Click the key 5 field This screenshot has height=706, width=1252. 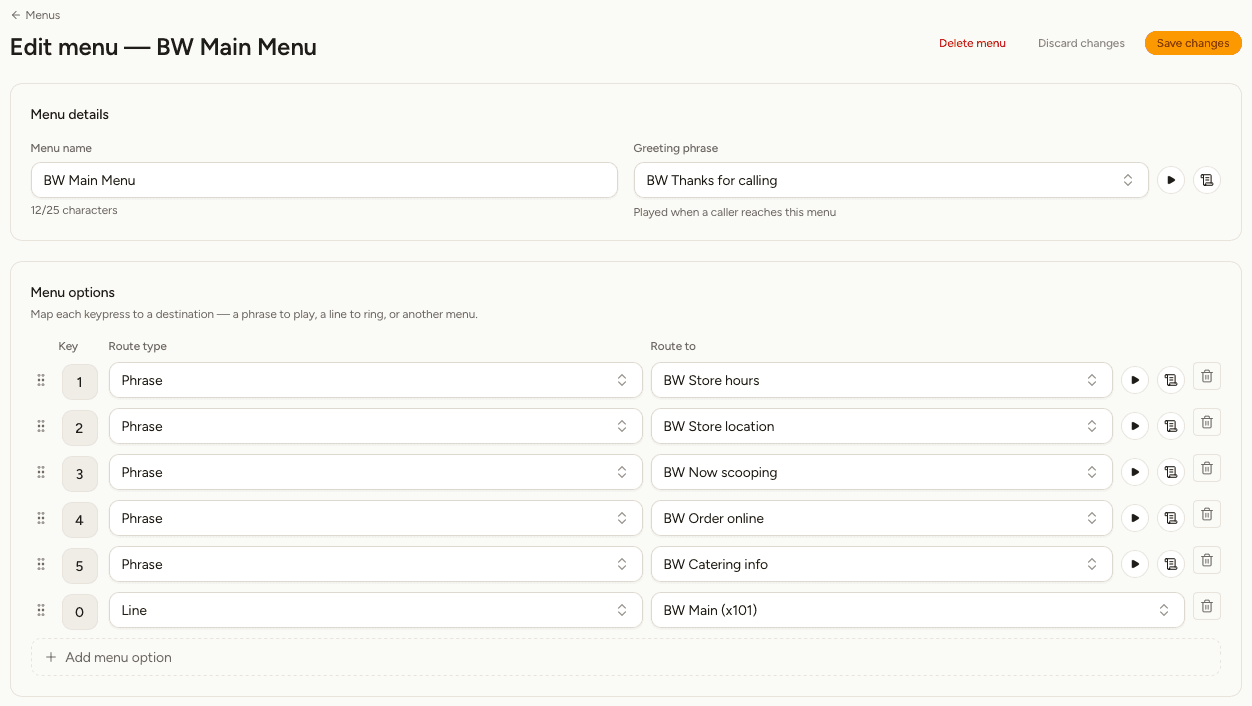pos(80,566)
